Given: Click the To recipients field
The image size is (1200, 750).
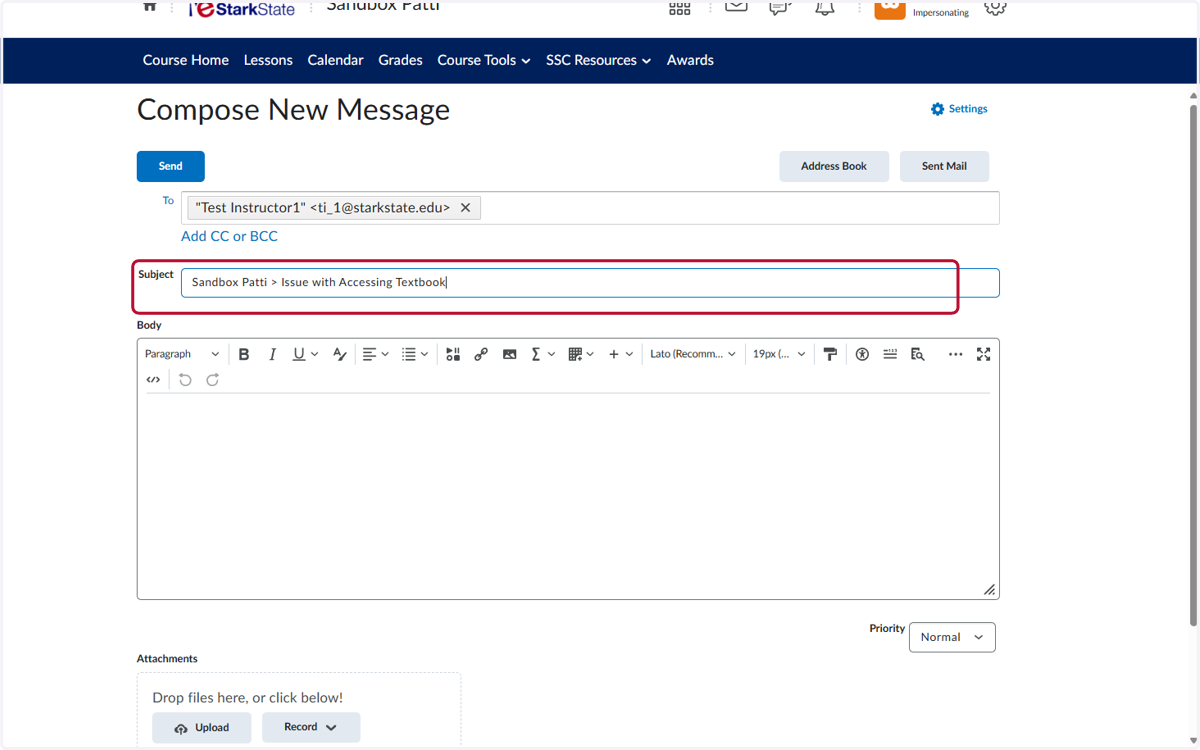Looking at the screenshot, I should tap(590, 208).
